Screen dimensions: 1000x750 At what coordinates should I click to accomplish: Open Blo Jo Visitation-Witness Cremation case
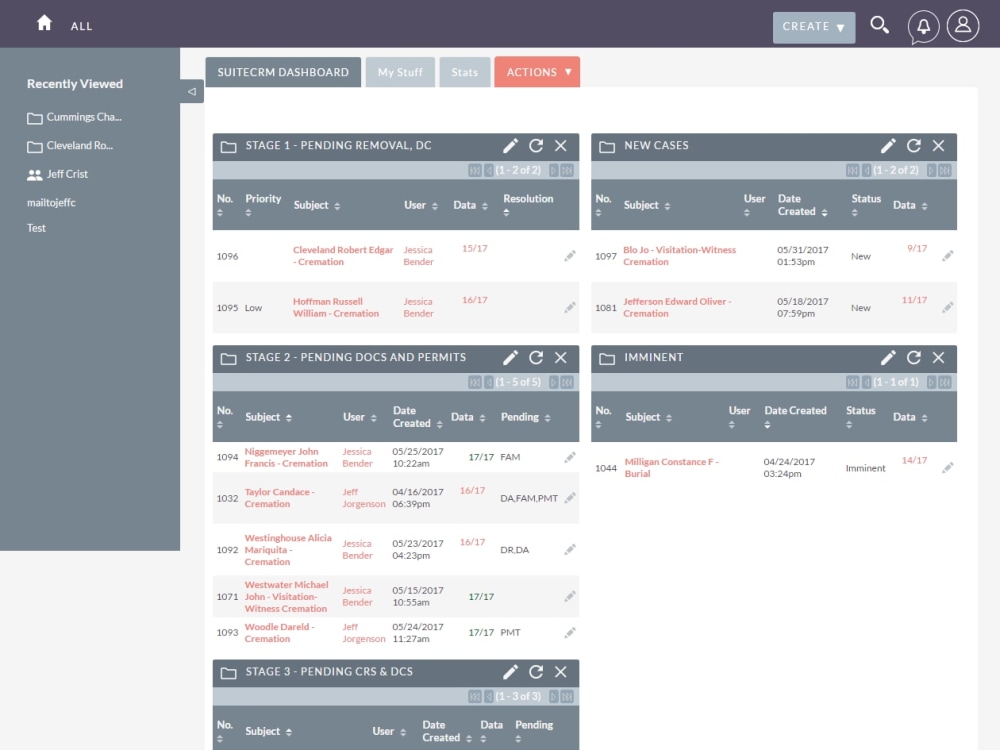[x=679, y=256]
